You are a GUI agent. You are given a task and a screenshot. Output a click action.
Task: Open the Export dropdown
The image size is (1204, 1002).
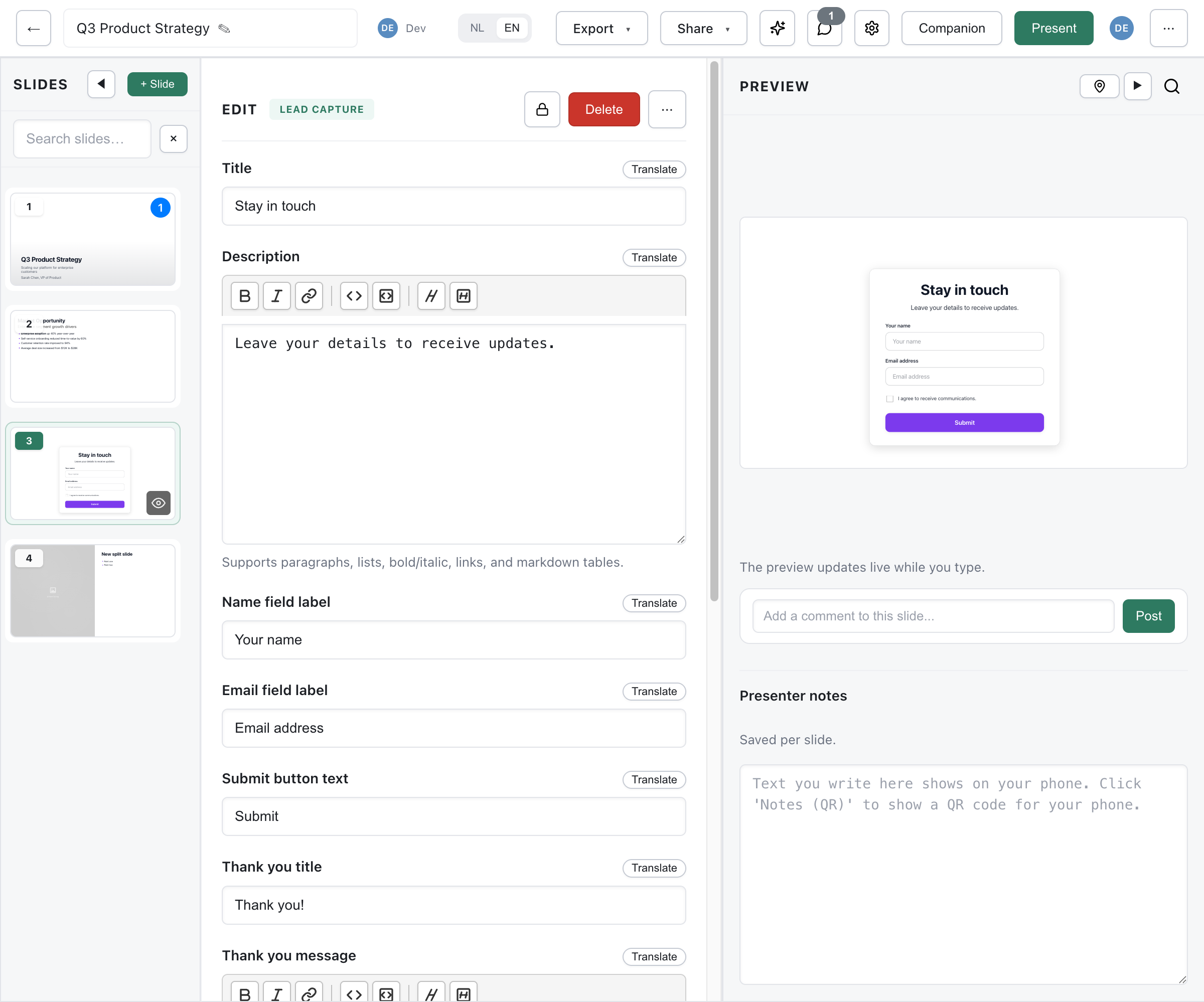tap(601, 28)
